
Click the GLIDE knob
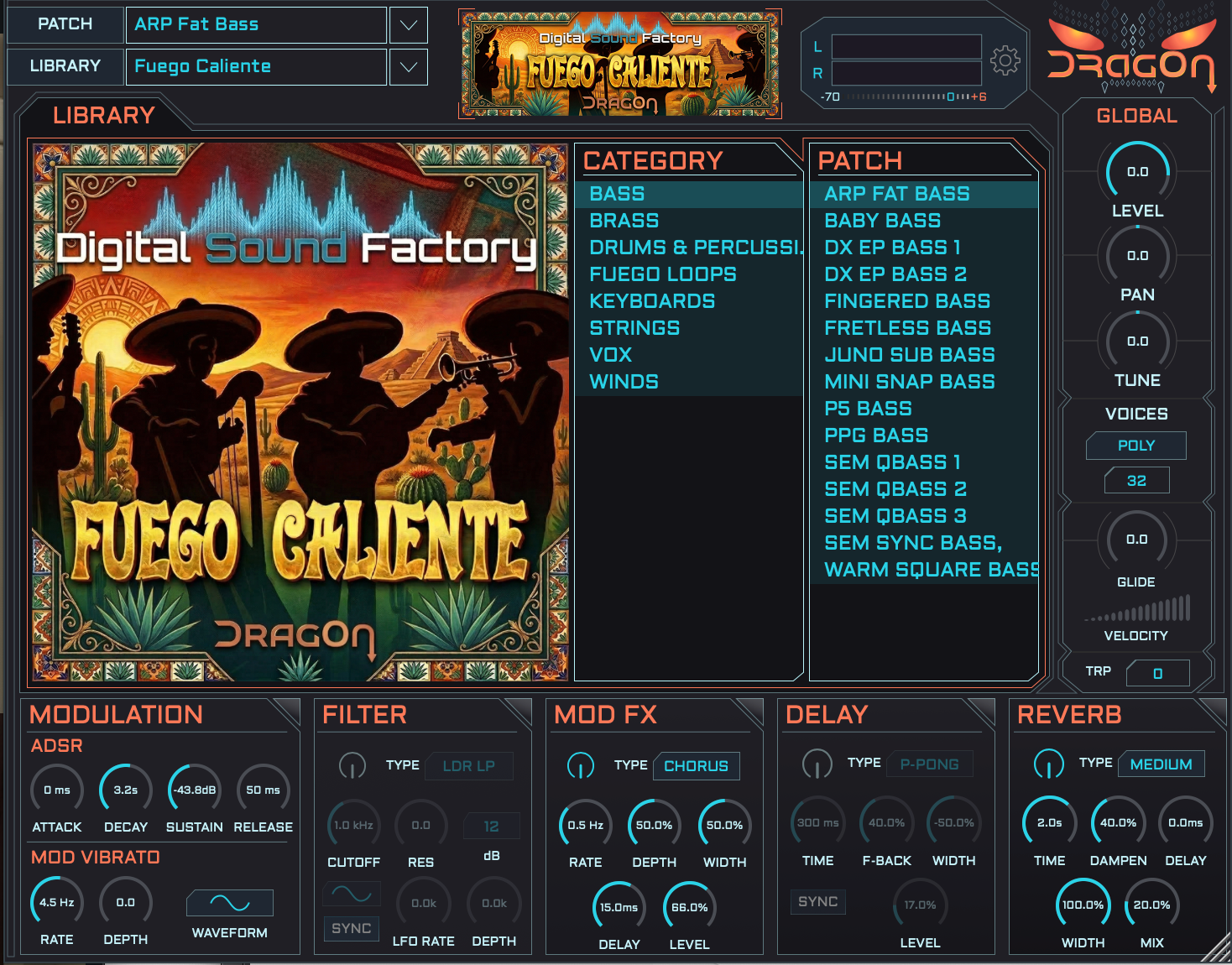click(x=1136, y=540)
